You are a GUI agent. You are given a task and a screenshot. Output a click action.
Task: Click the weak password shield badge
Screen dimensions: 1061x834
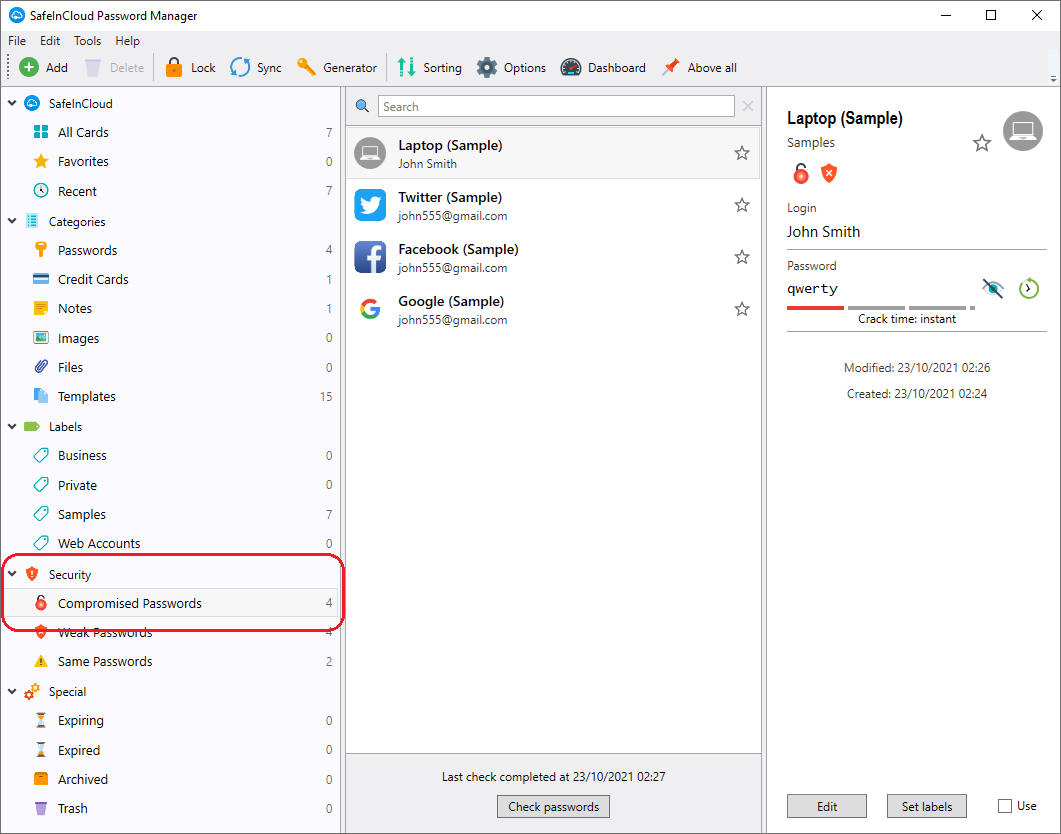tap(829, 174)
